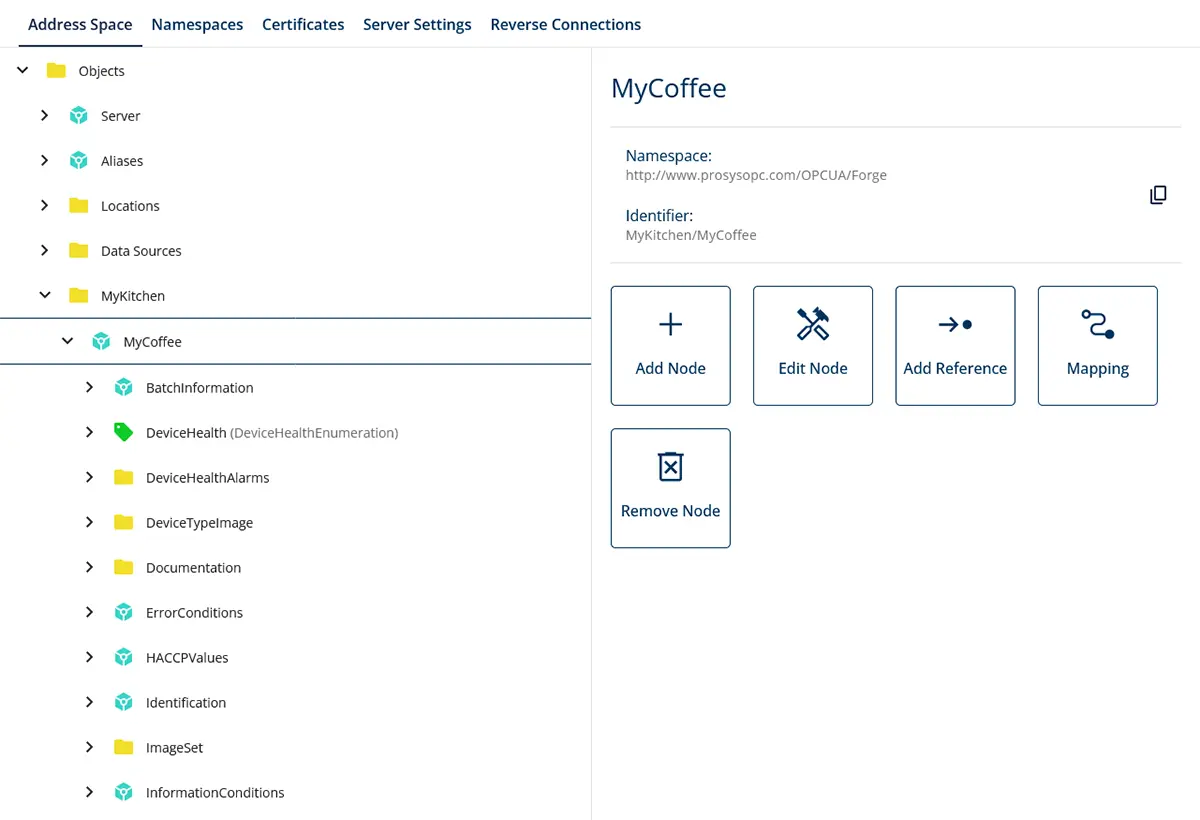The width and height of the screenshot is (1200, 820).
Task: Click the Server object cube icon
Action: [x=79, y=116]
